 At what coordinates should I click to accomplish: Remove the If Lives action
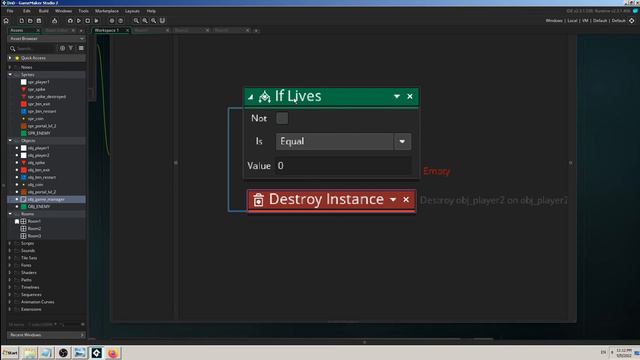[410, 96]
